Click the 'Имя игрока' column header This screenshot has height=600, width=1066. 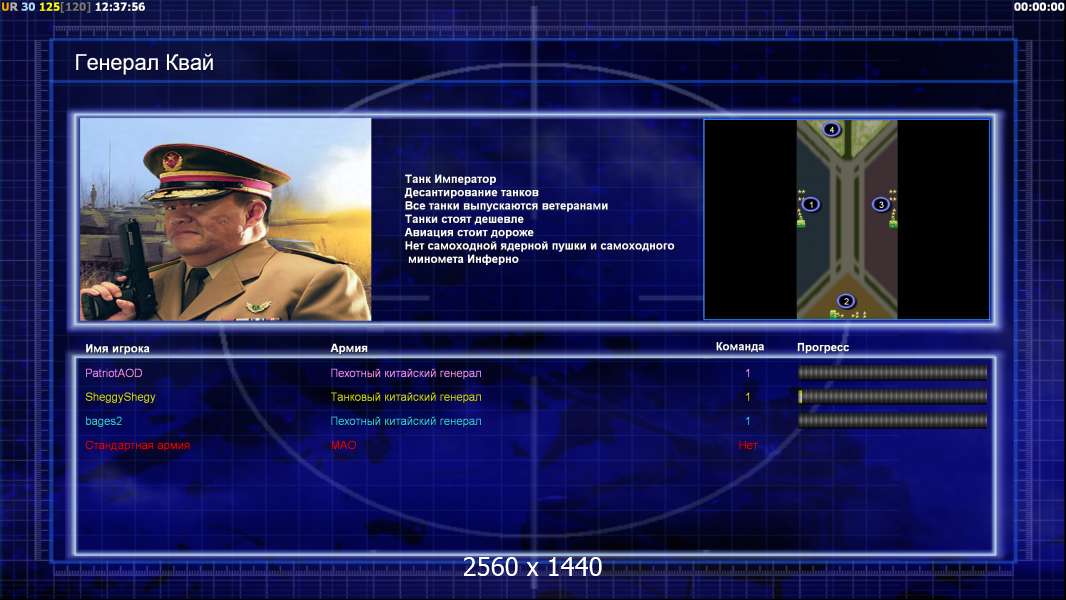pyautogui.click(x=117, y=349)
